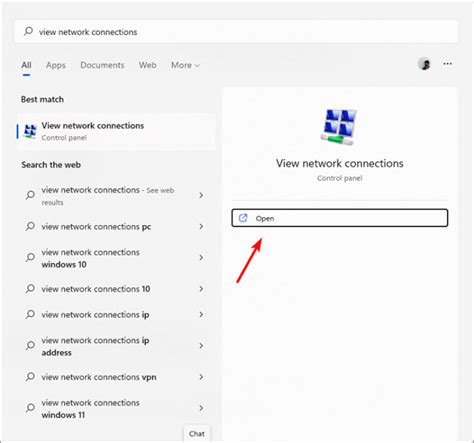Click search icon beside 'connections vpn' row
Viewport: 474px width, 443px height.
[30, 376]
